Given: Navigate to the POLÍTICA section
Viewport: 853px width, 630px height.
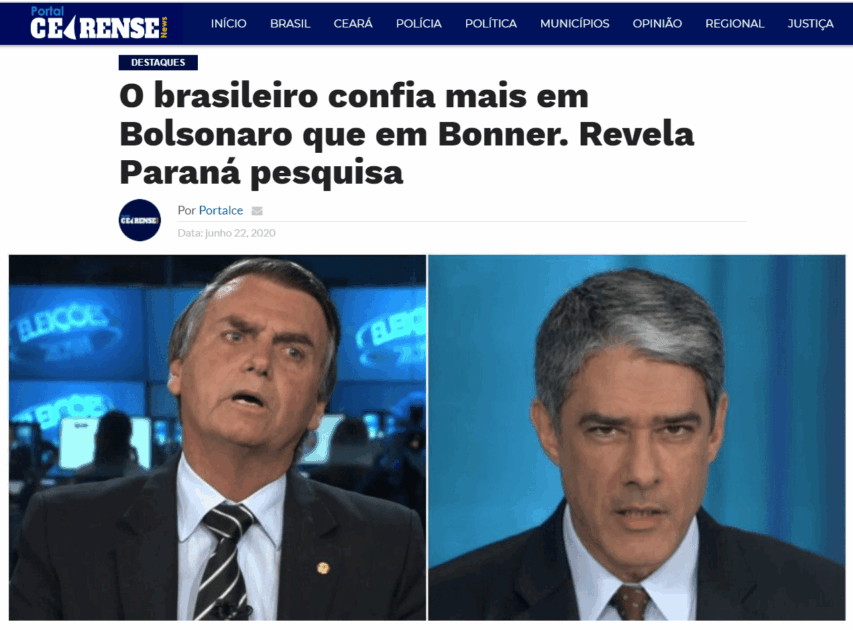Looking at the screenshot, I should pos(491,23).
